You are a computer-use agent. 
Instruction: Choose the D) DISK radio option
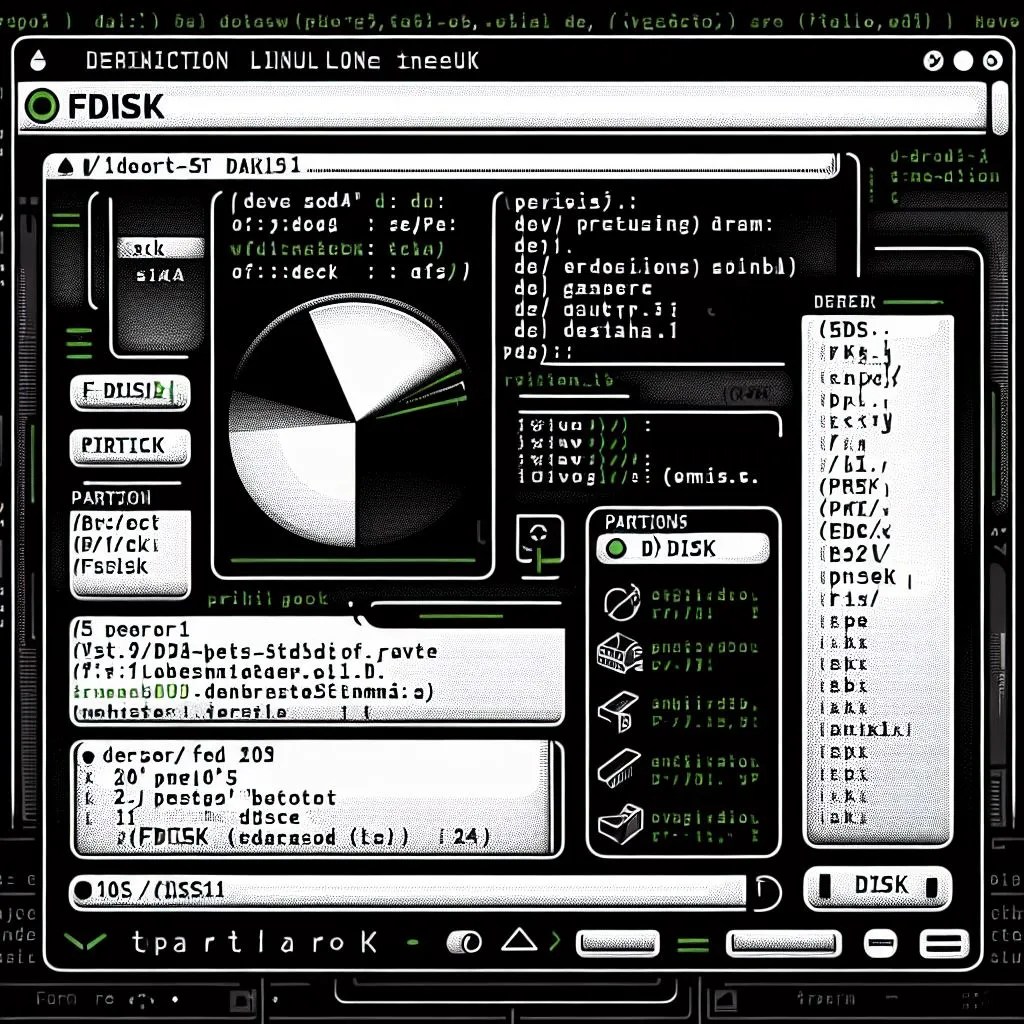682,548
